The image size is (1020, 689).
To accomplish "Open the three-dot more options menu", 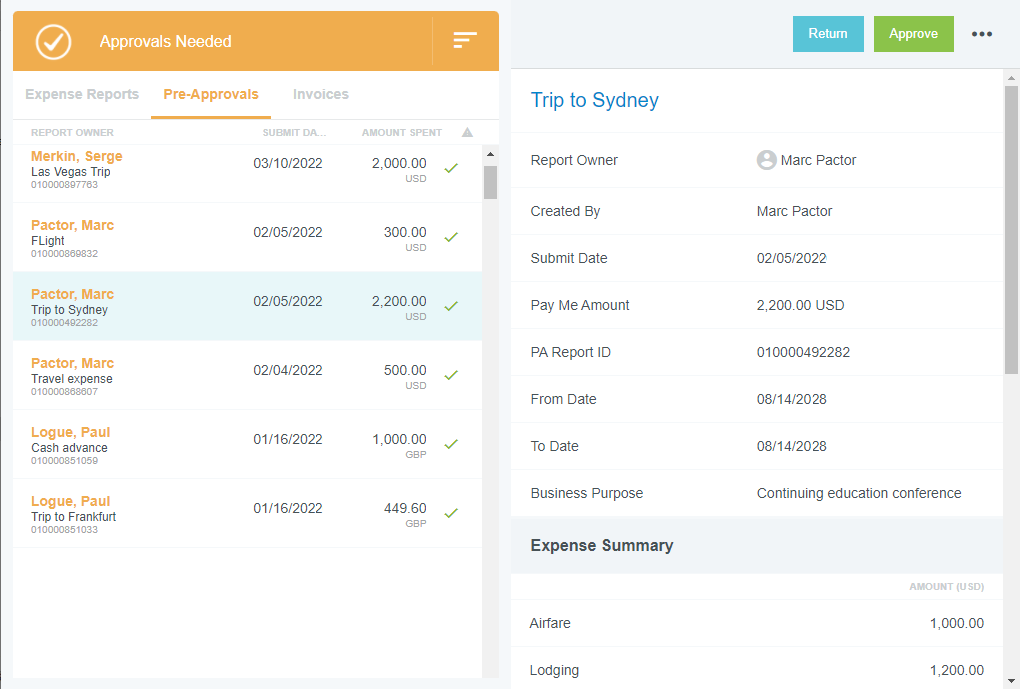I will (x=982, y=34).
